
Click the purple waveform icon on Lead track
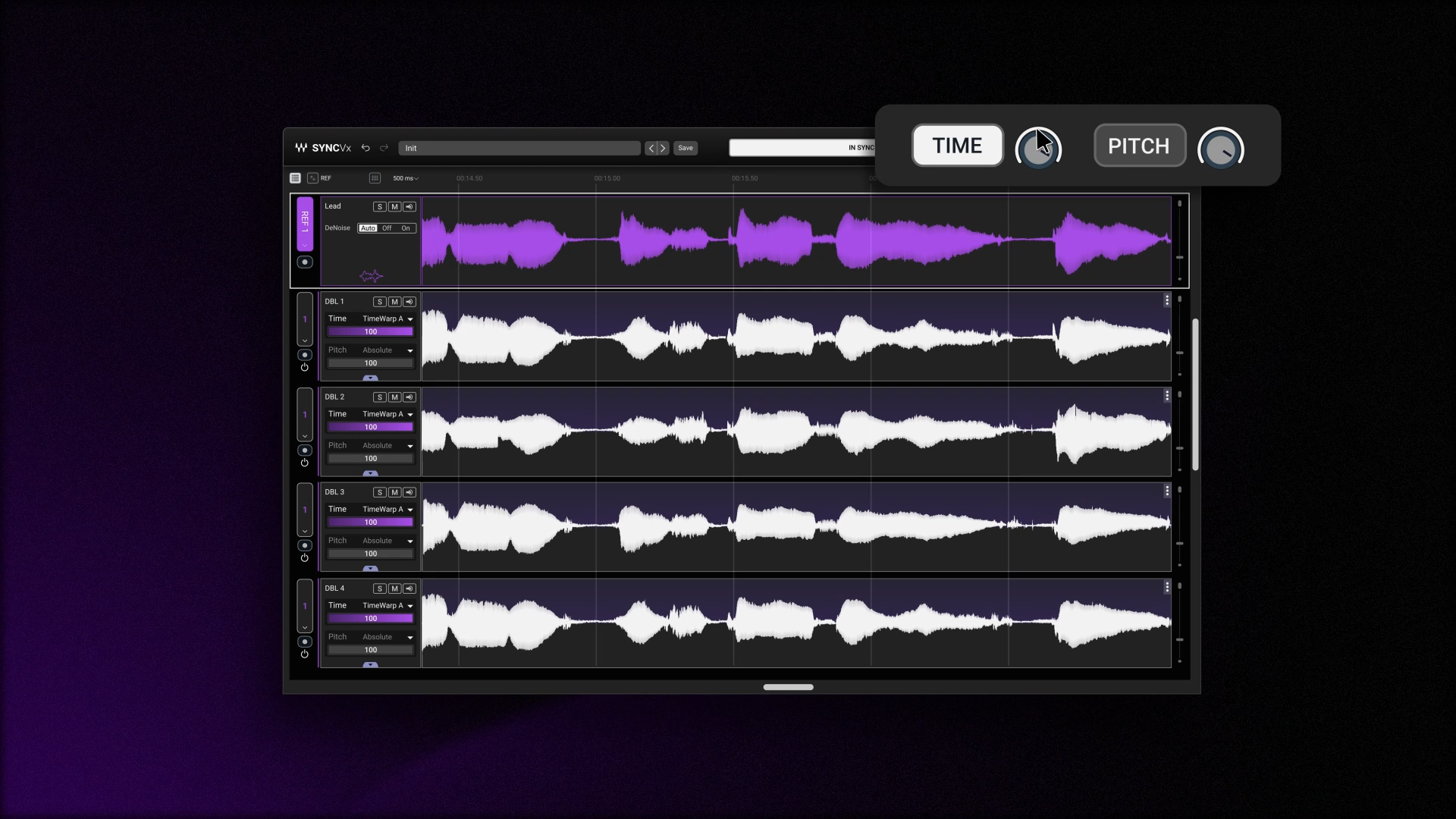(x=371, y=276)
